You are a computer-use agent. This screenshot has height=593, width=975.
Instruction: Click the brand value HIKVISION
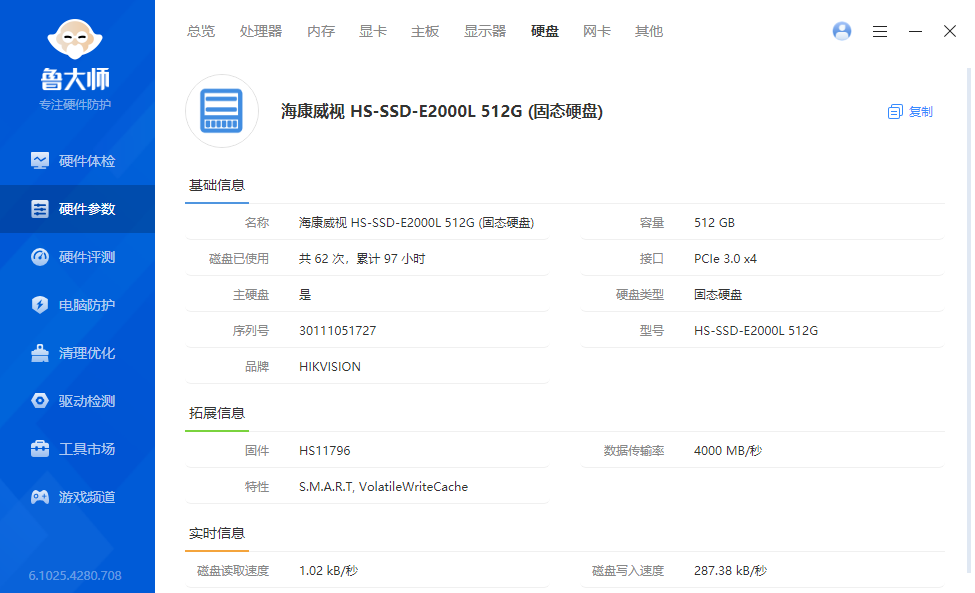click(330, 367)
